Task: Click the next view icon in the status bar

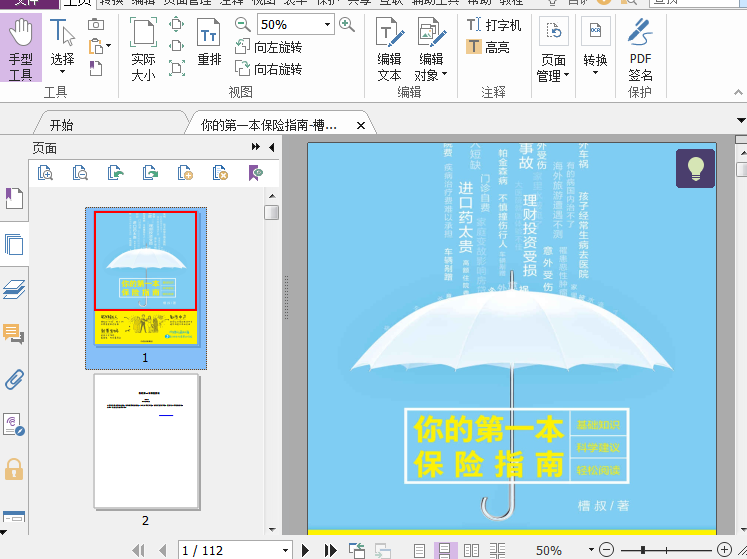Action: [382, 550]
